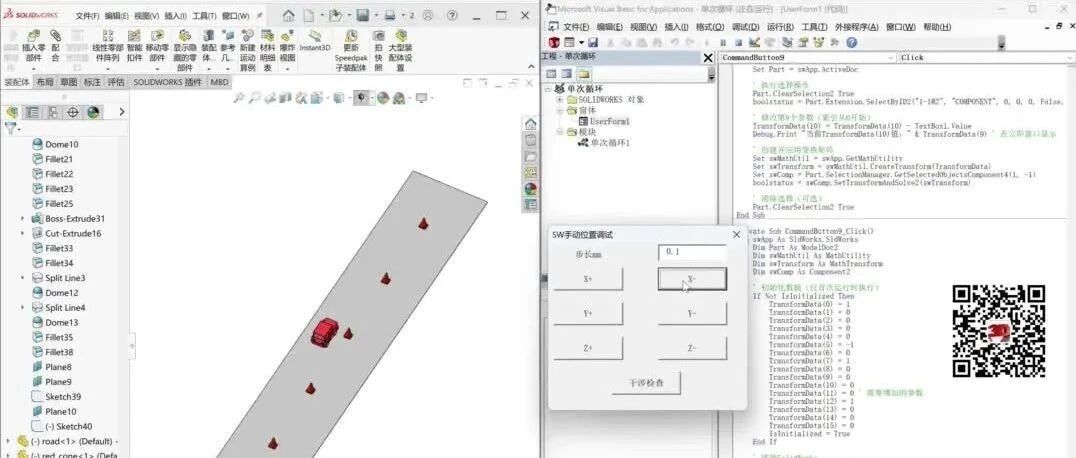Click 更新Speedpak子装配体 icon
This screenshot has height=458, width=1076.
coord(351,35)
